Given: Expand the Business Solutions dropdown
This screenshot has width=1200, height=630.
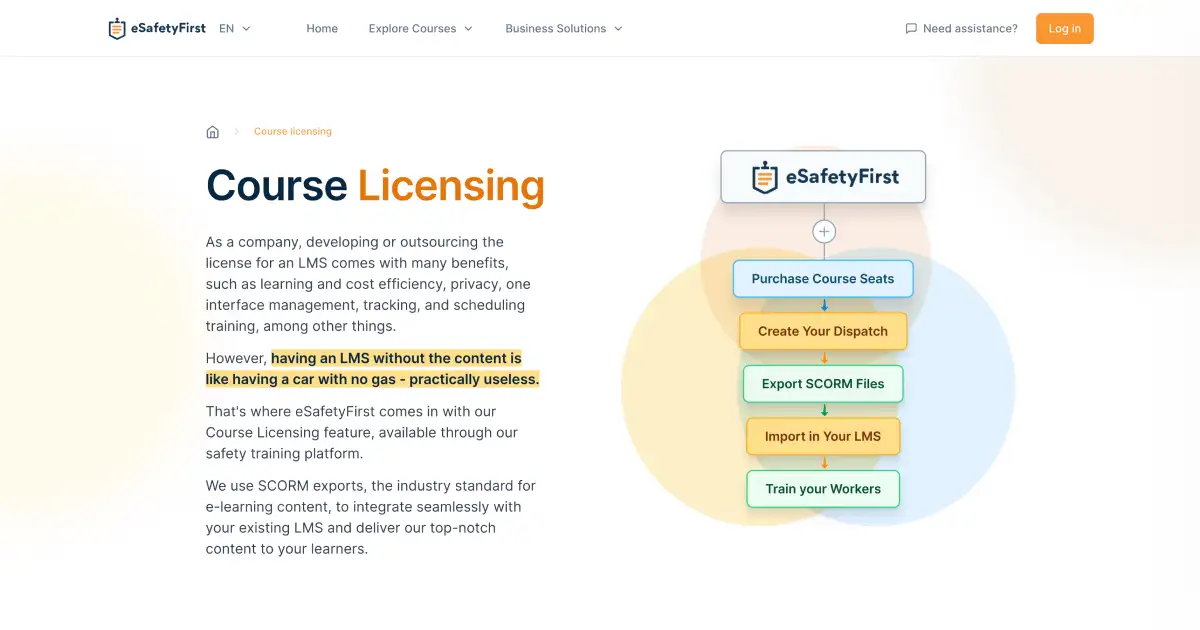Looking at the screenshot, I should 563,28.
